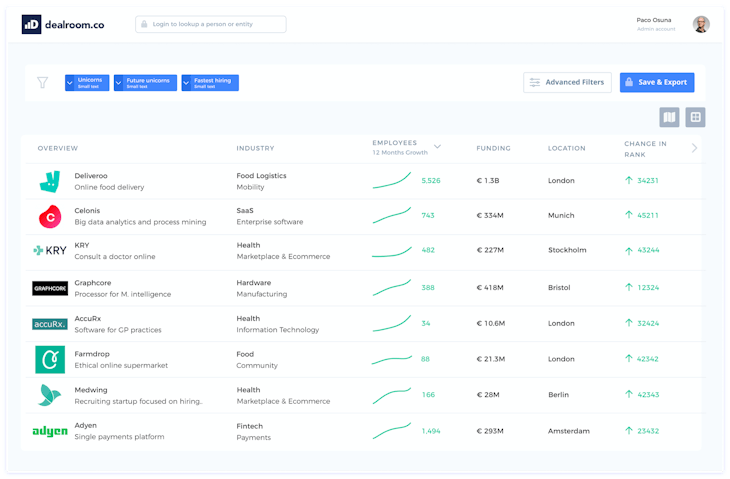Click sliders icon in Advanced Filters
The width and height of the screenshot is (730, 479).
535,82
